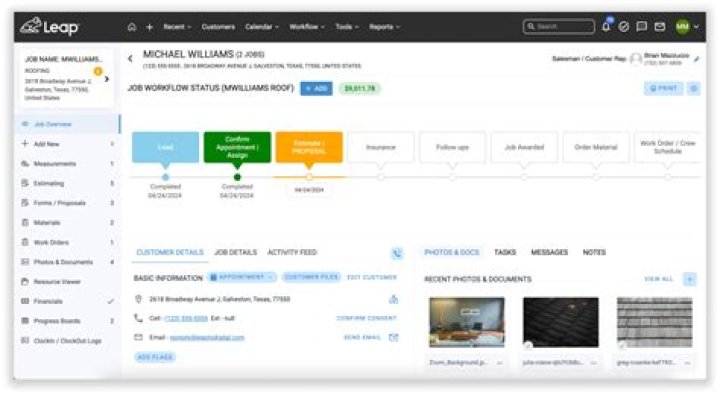
Task: Click Send Email link
Action: click(362, 338)
